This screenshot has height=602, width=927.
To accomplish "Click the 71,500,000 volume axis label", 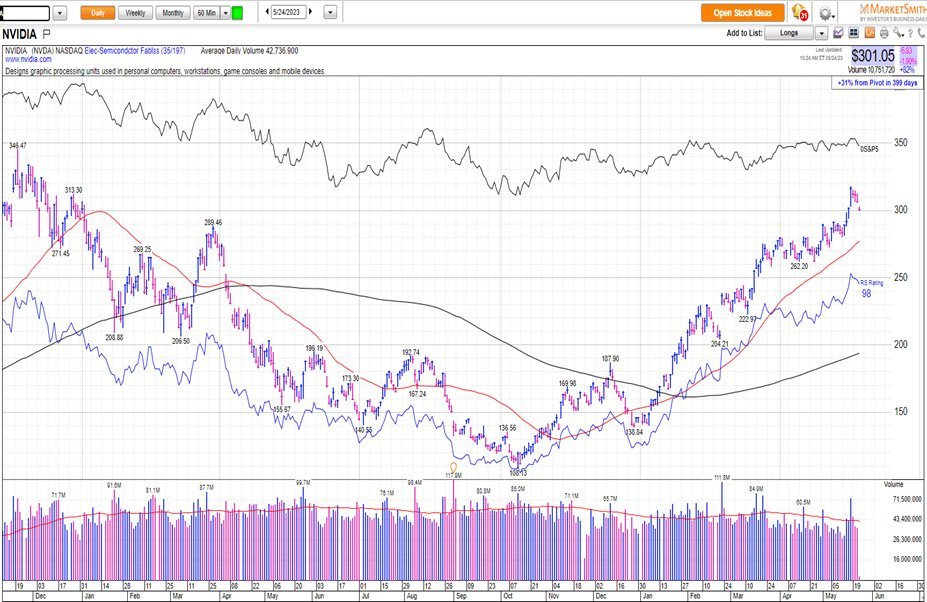I will tap(907, 499).
